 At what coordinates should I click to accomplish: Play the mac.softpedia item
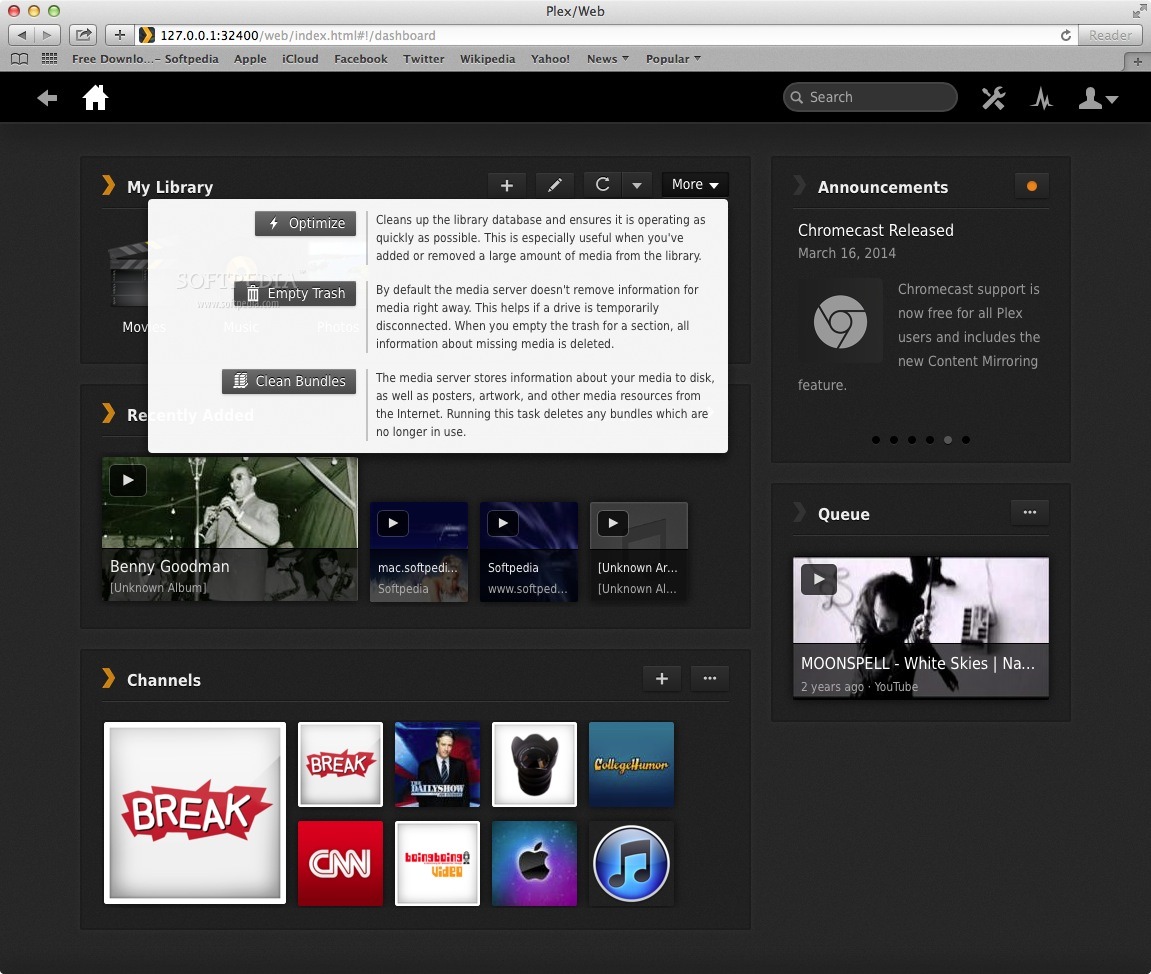393,523
